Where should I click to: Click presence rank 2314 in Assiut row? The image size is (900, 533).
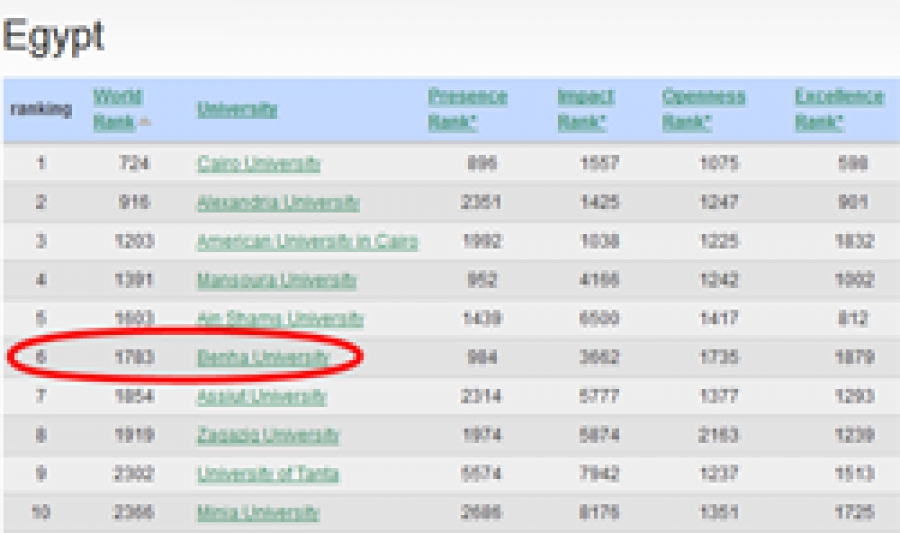coord(481,396)
